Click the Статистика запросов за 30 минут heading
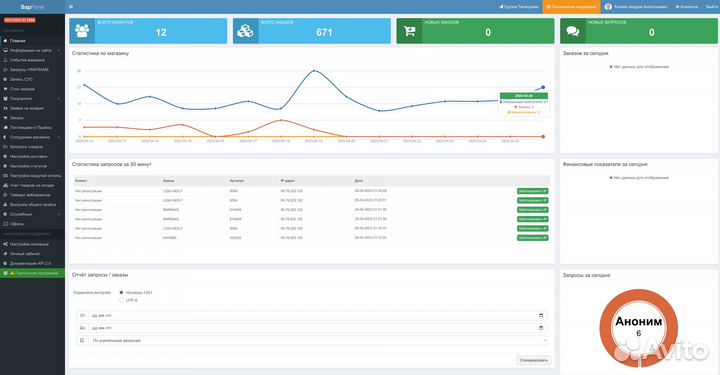The height and width of the screenshot is (375, 720). 112,164
